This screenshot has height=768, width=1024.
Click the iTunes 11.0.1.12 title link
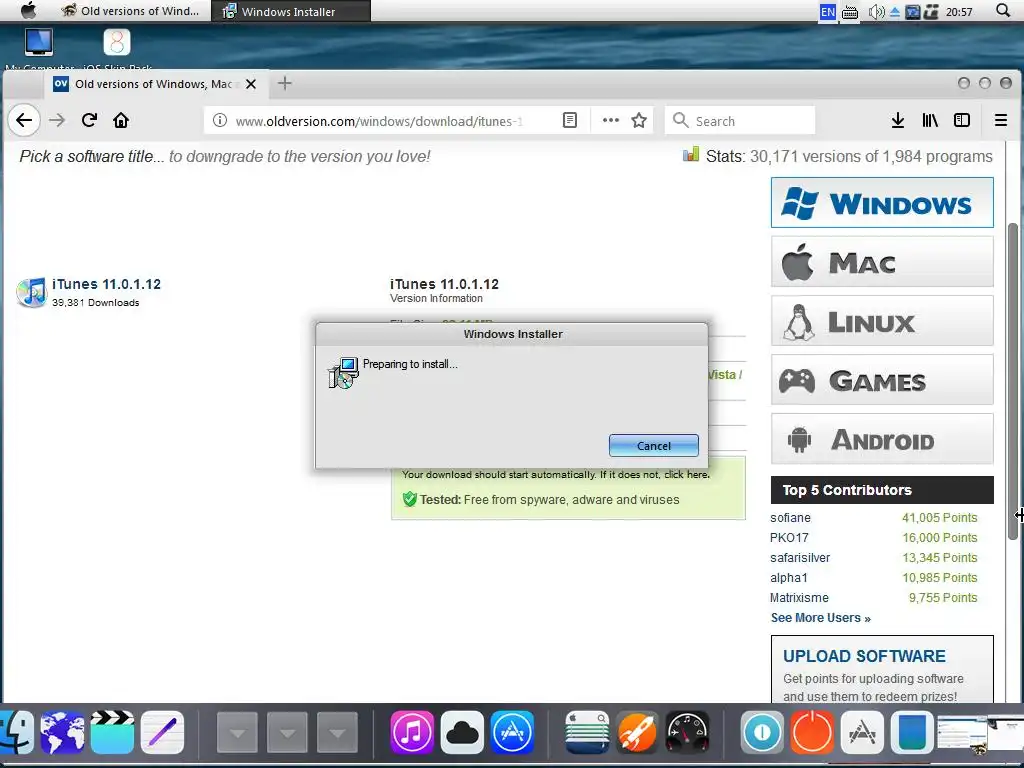click(106, 284)
